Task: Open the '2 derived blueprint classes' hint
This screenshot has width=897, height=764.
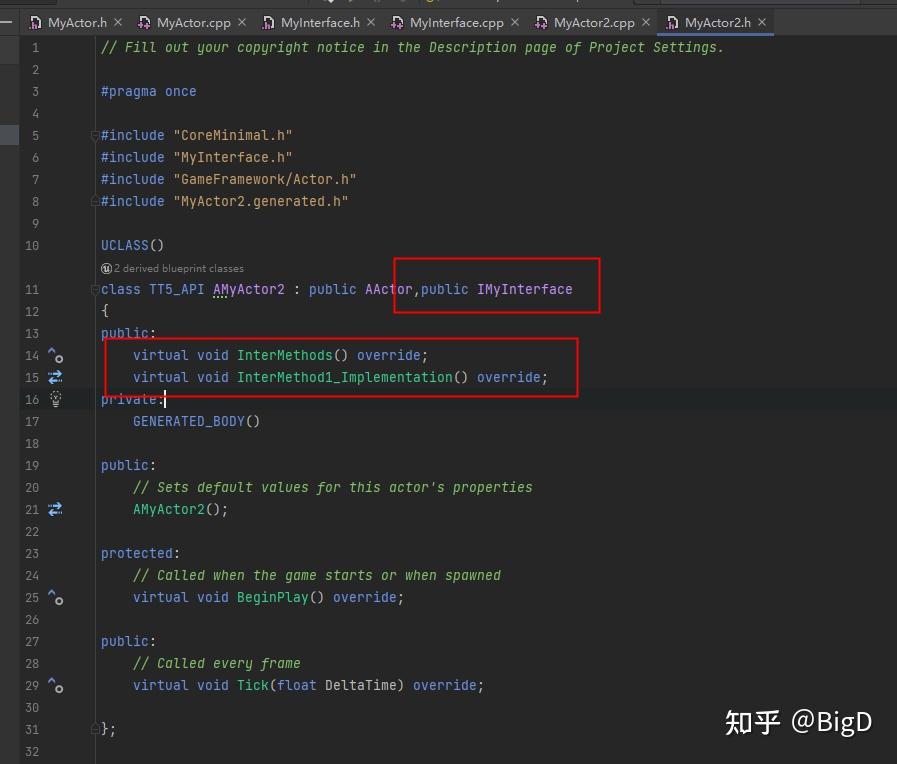Action: coord(178,268)
